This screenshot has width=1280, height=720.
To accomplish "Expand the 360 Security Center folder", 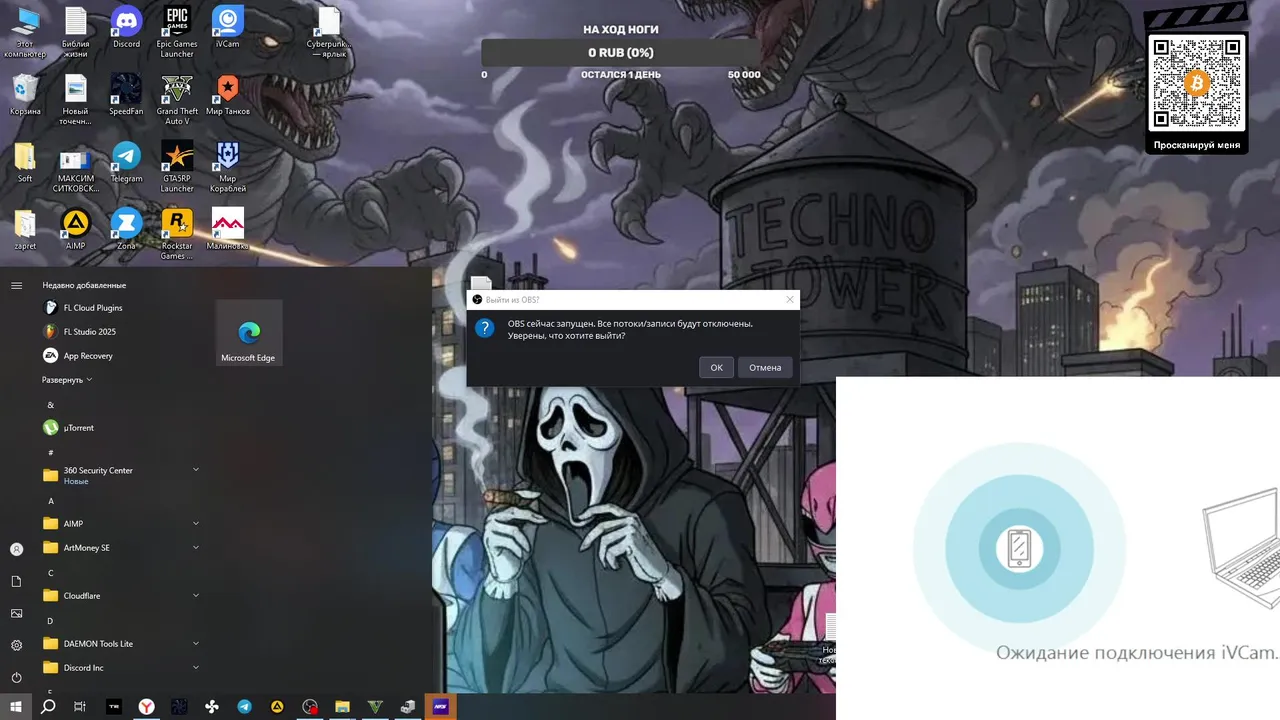I will coord(120,475).
